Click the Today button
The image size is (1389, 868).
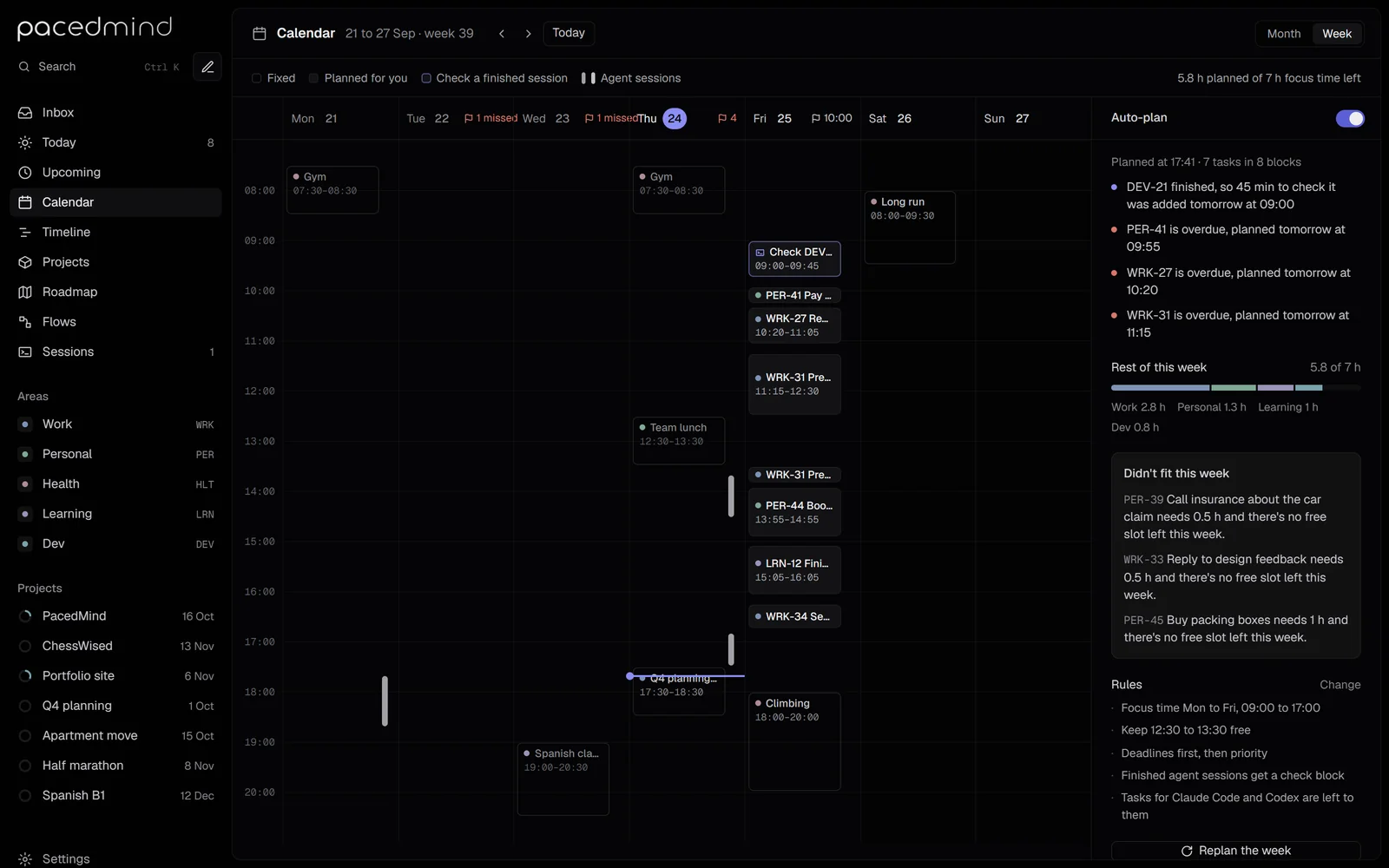569,33
